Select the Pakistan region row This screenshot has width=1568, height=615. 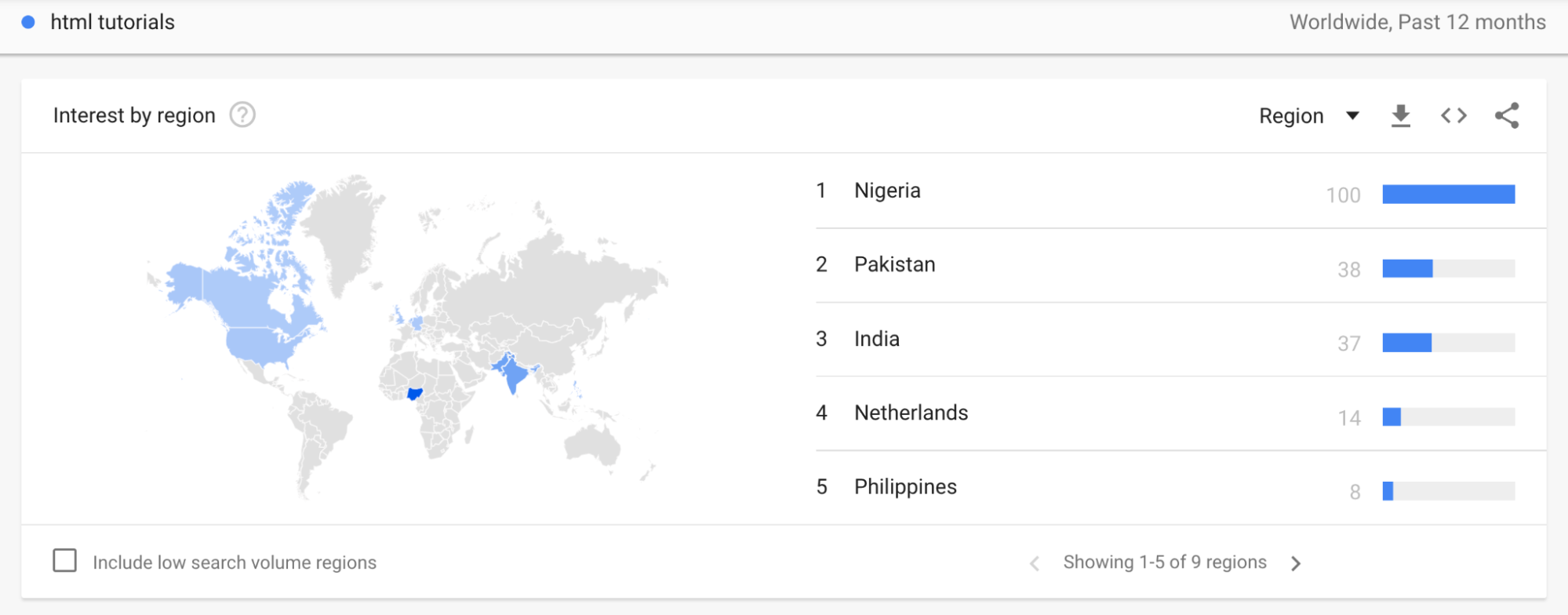point(894,264)
